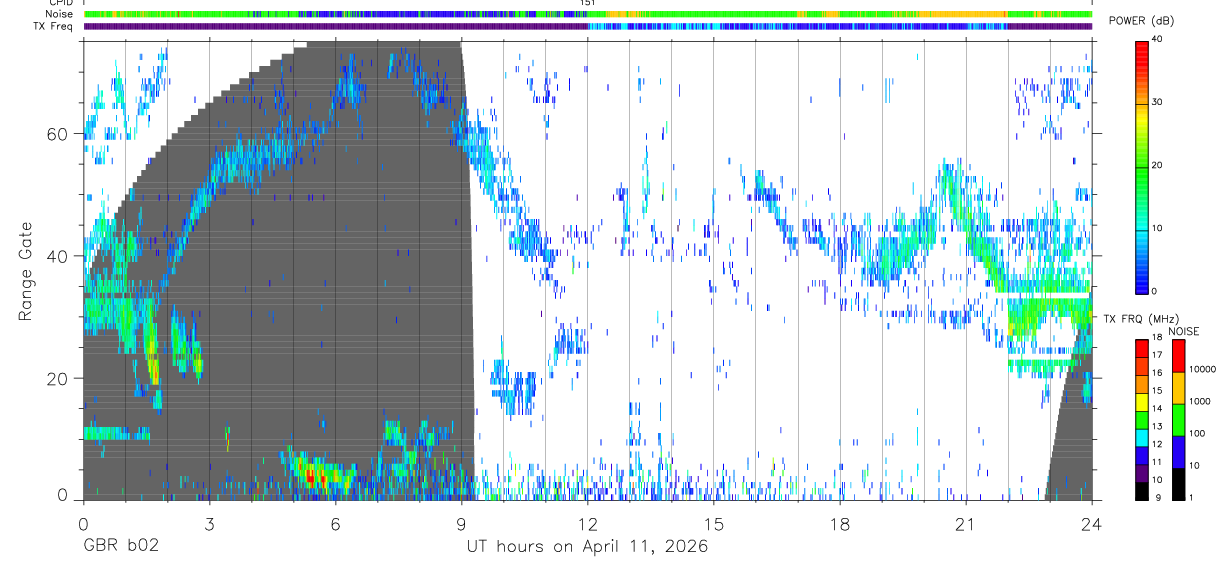
Task: Click the GBR b02 radar beam label
Action: coord(121,547)
